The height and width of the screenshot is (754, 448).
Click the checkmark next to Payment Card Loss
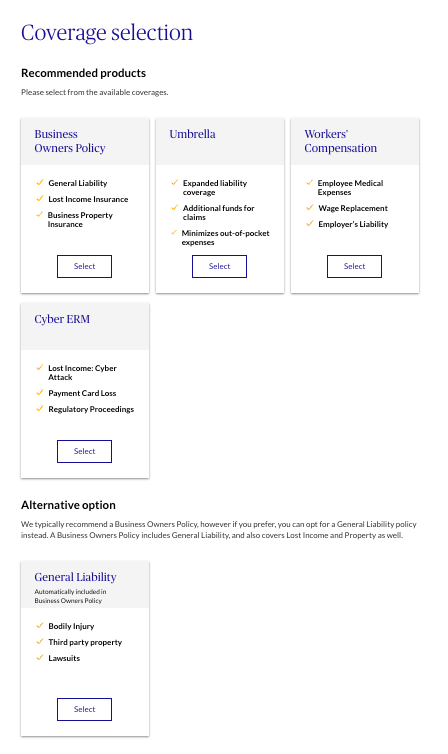[40, 393]
